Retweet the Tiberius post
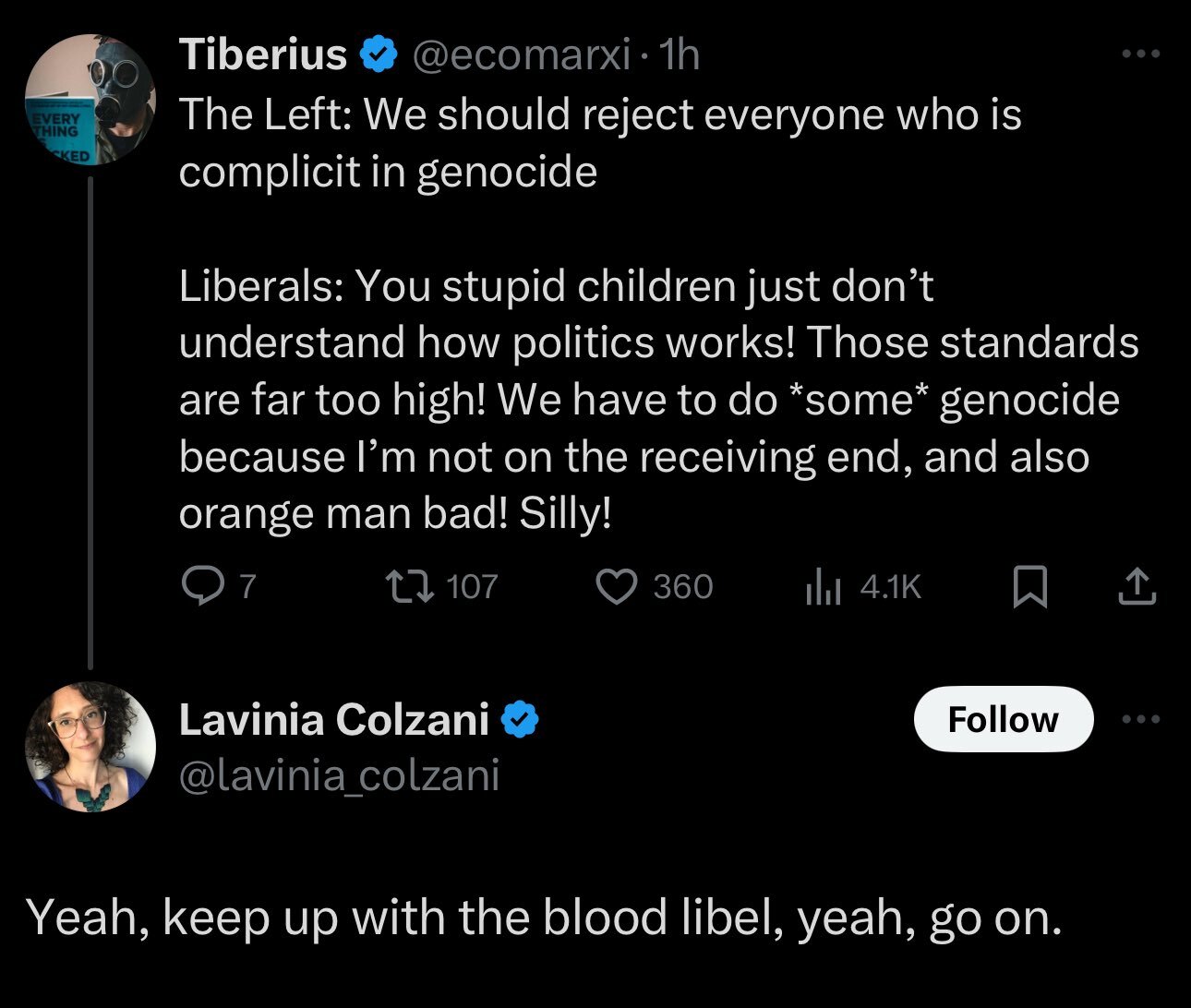 (x=402, y=586)
